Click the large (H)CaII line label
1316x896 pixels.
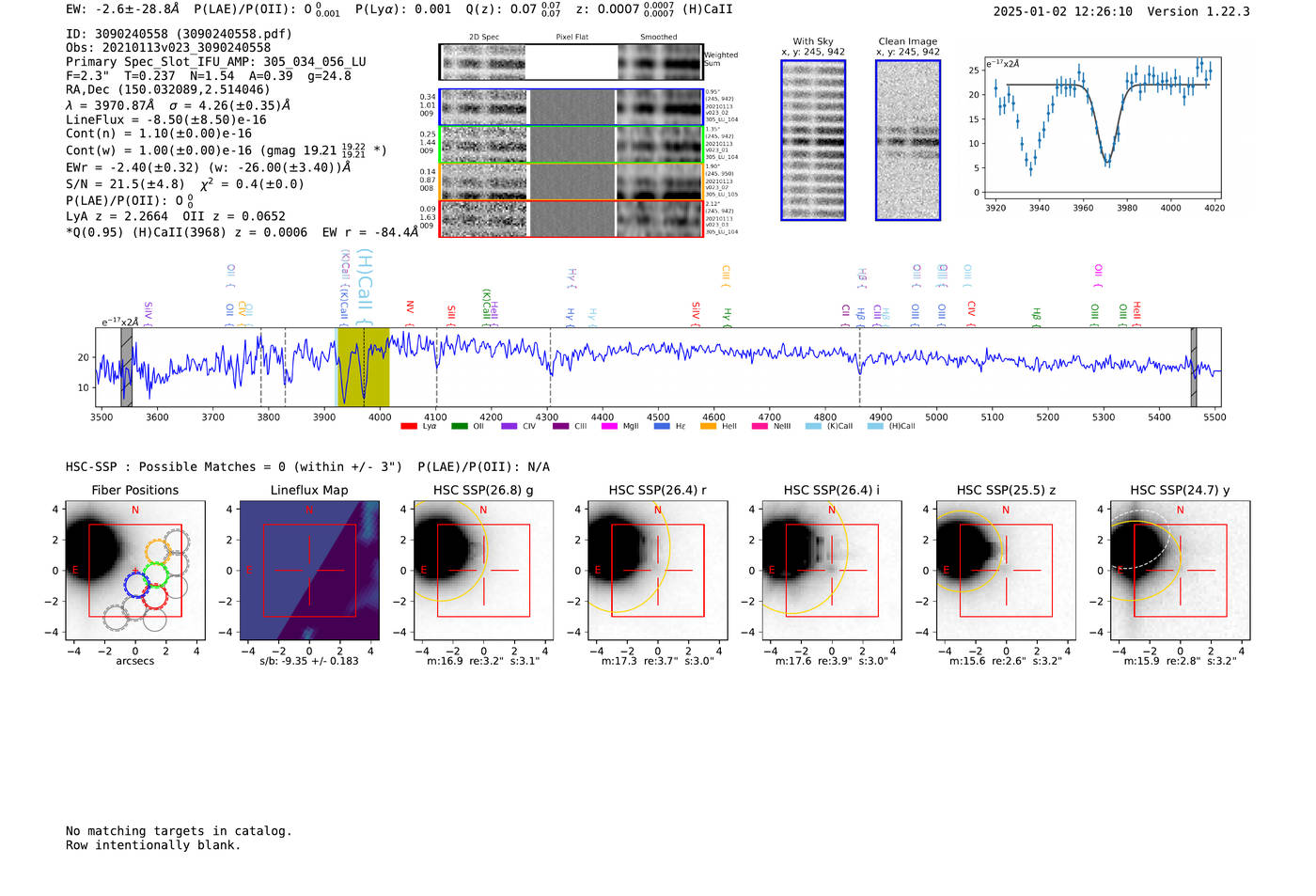[366, 287]
